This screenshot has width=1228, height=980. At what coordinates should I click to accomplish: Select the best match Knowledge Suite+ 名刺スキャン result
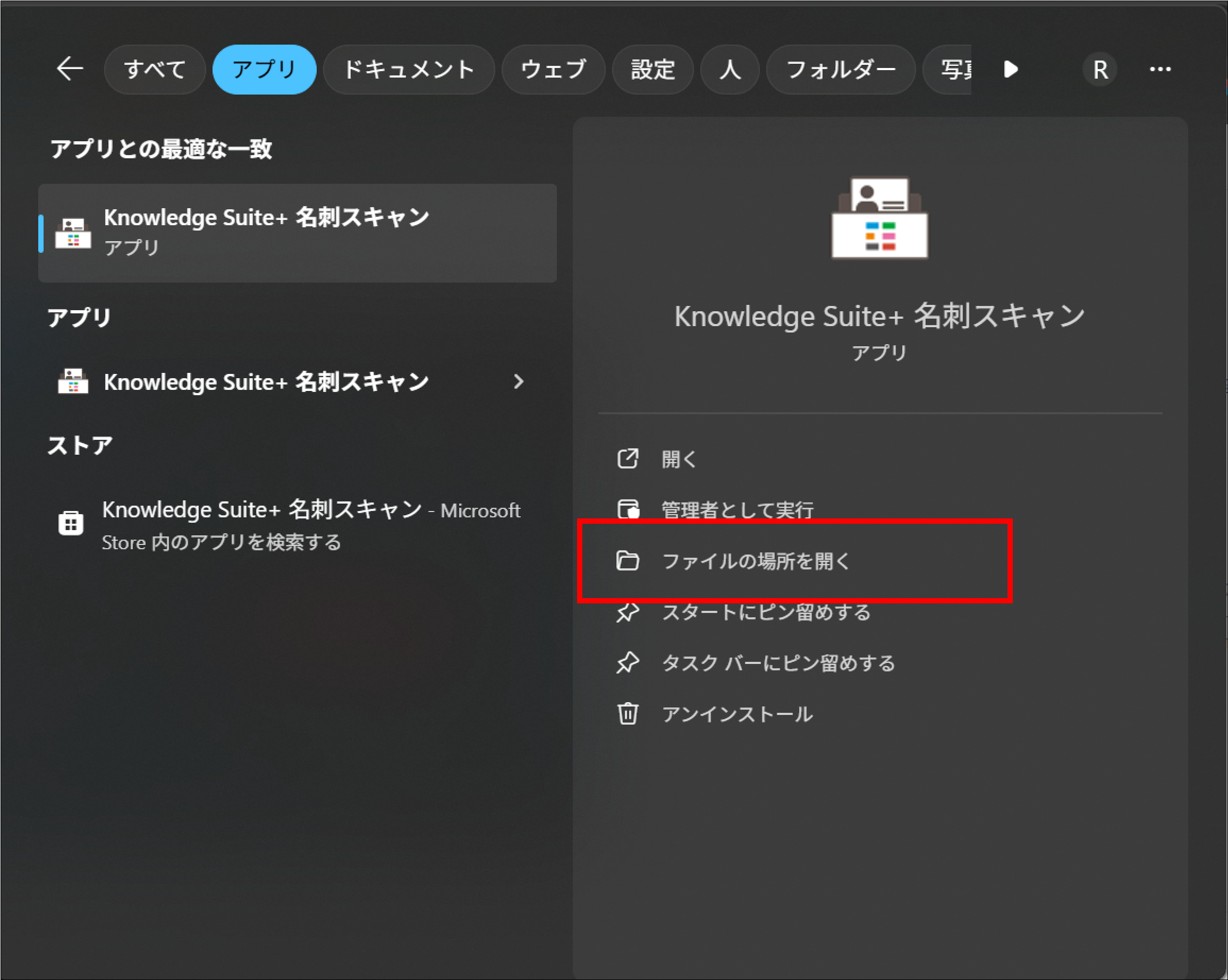(298, 233)
